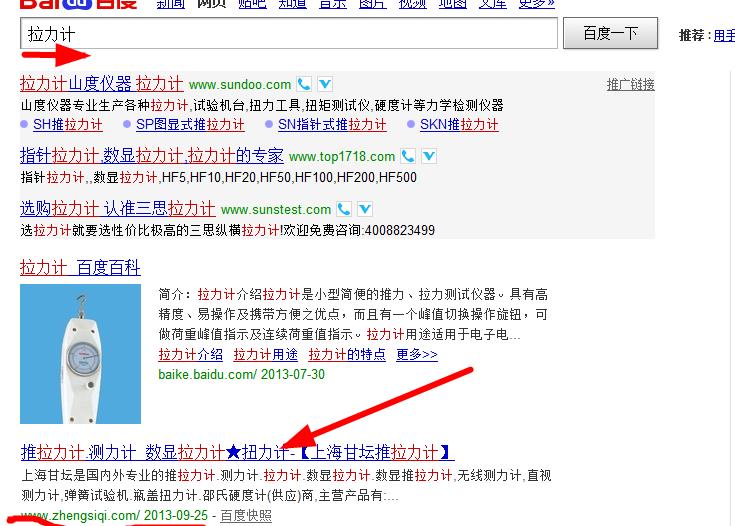Click the Baidu logo
This screenshot has height=526, width=735.
pos(79,4)
